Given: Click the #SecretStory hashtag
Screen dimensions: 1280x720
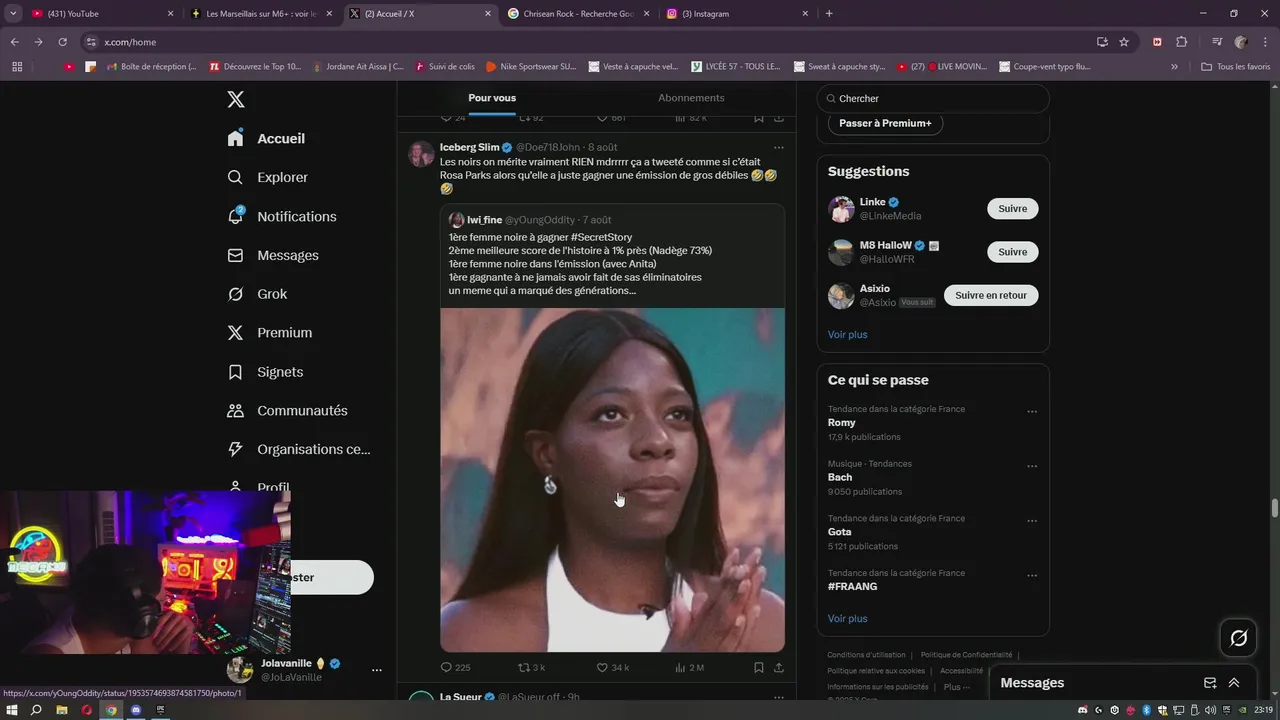Looking at the screenshot, I should pos(600,237).
